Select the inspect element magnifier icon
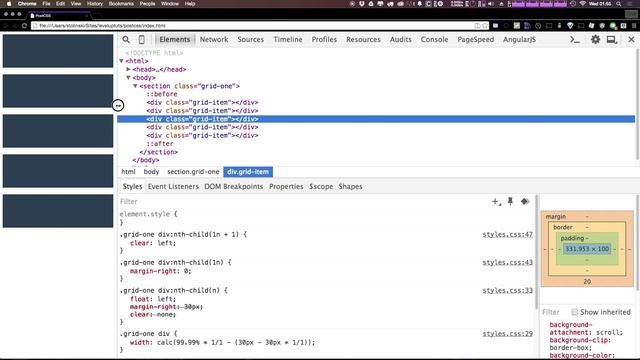The width and height of the screenshot is (640, 360). pyautogui.click(x=126, y=40)
